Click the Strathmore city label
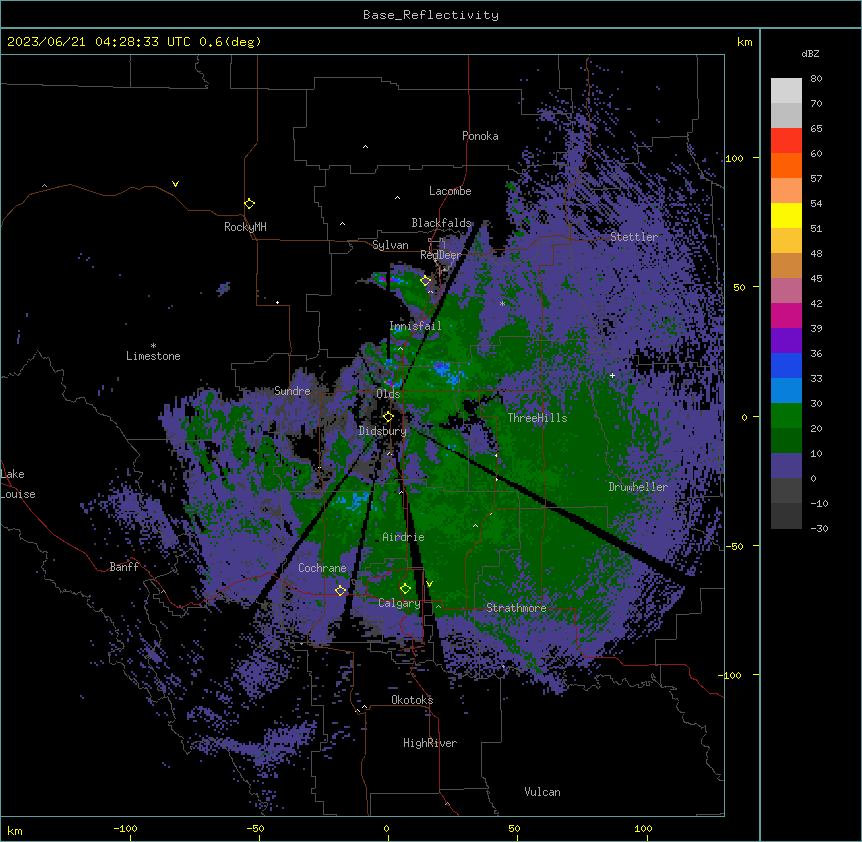The image size is (862, 842). [516, 608]
